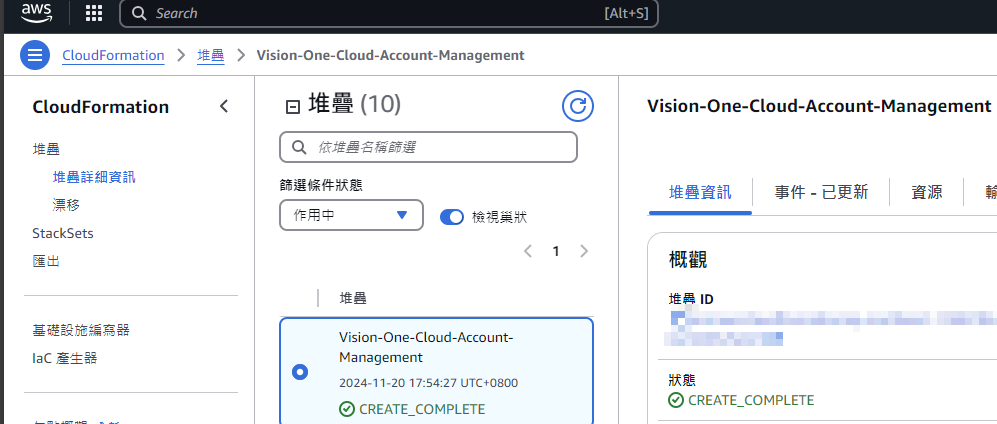Open 基礎設施編寫器 in the sidebar
Screen dimensions: 997x424
81,330
